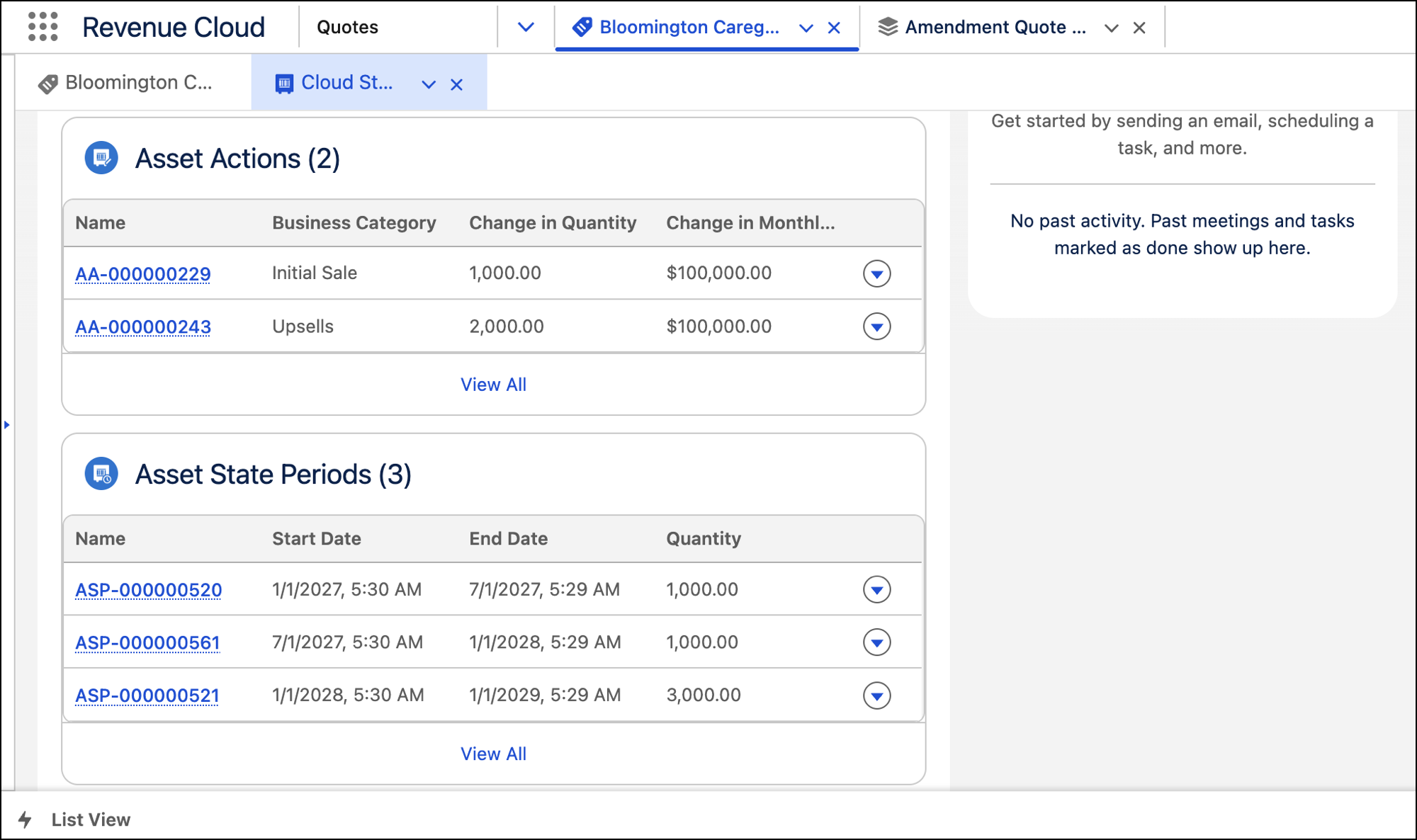Switch to the Bloomington C subtab
Image resolution: width=1417 pixels, height=840 pixels.
pyautogui.click(x=138, y=83)
